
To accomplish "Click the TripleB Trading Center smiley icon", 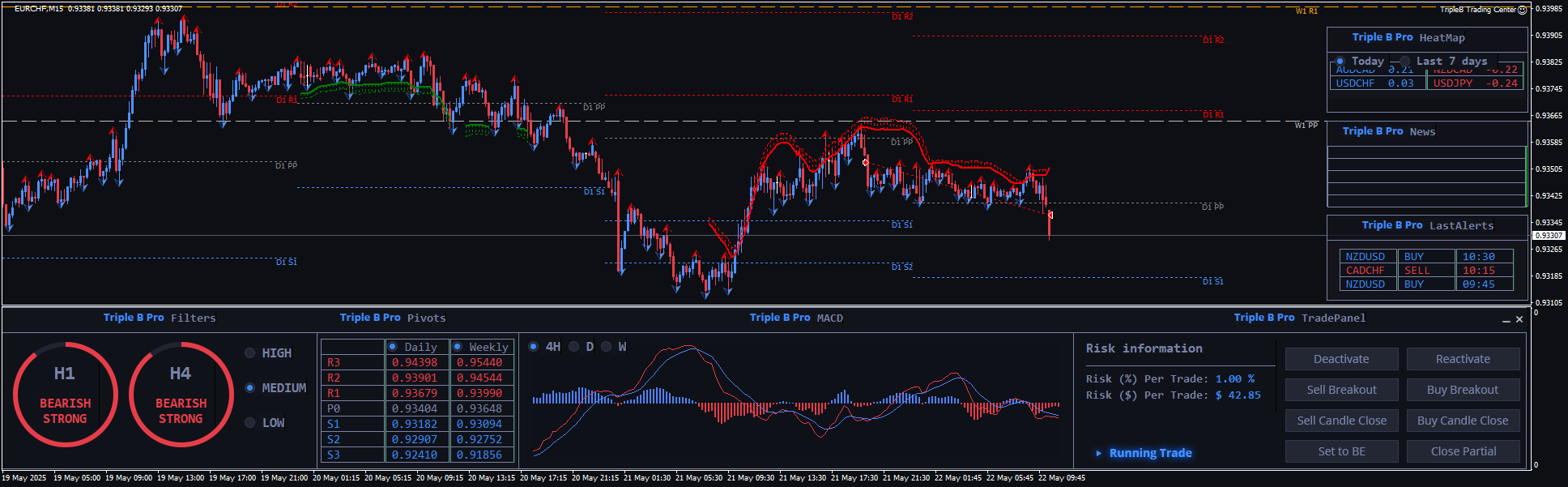I will 1522,10.
